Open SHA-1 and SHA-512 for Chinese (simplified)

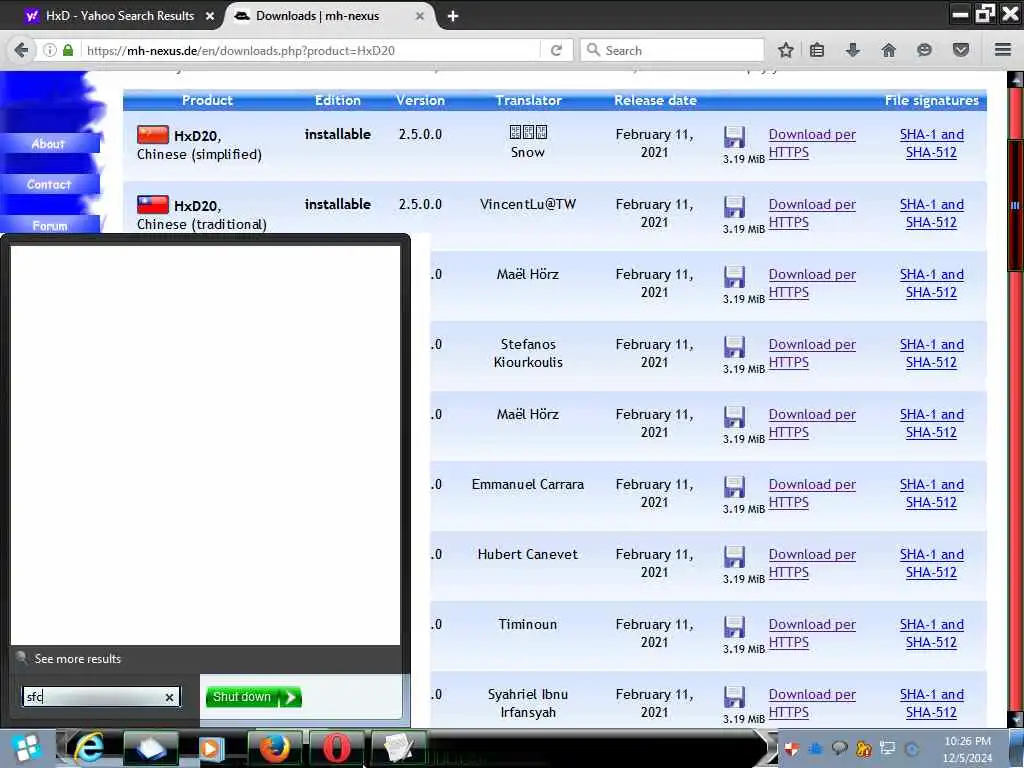pos(931,143)
